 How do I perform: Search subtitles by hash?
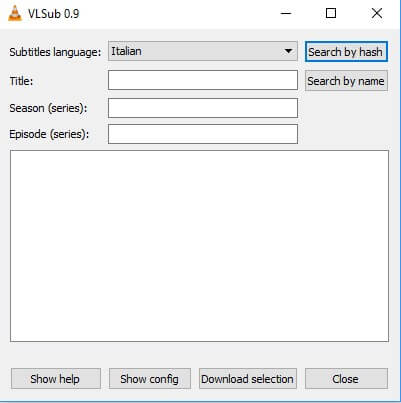tap(346, 52)
